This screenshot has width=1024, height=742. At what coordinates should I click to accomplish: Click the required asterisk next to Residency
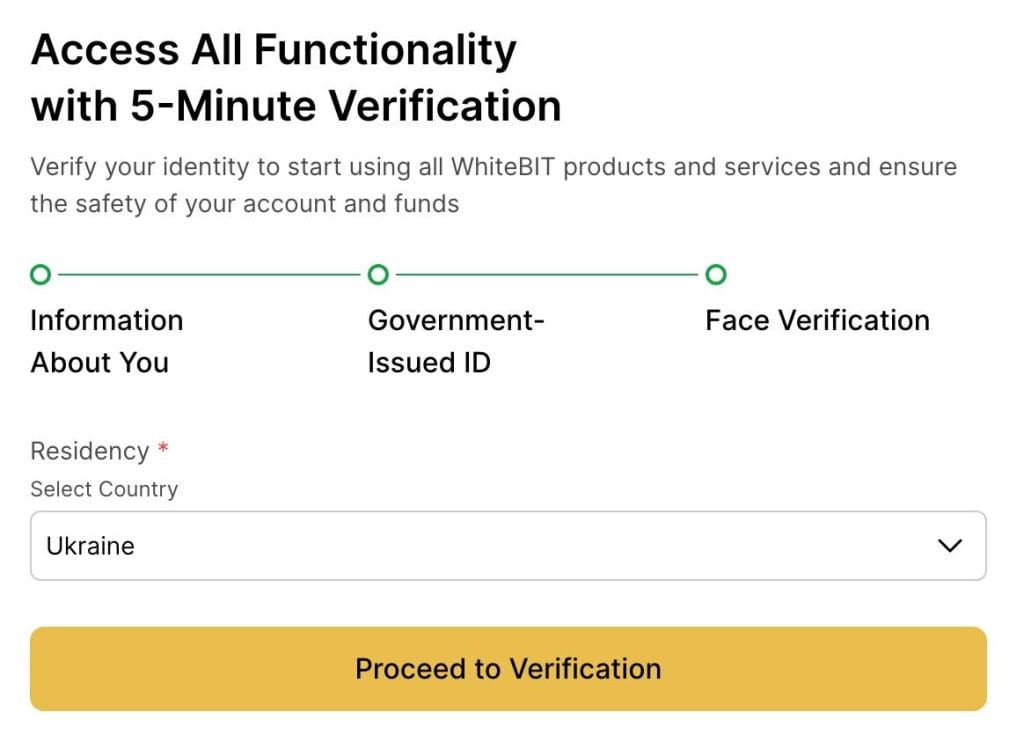coord(162,448)
